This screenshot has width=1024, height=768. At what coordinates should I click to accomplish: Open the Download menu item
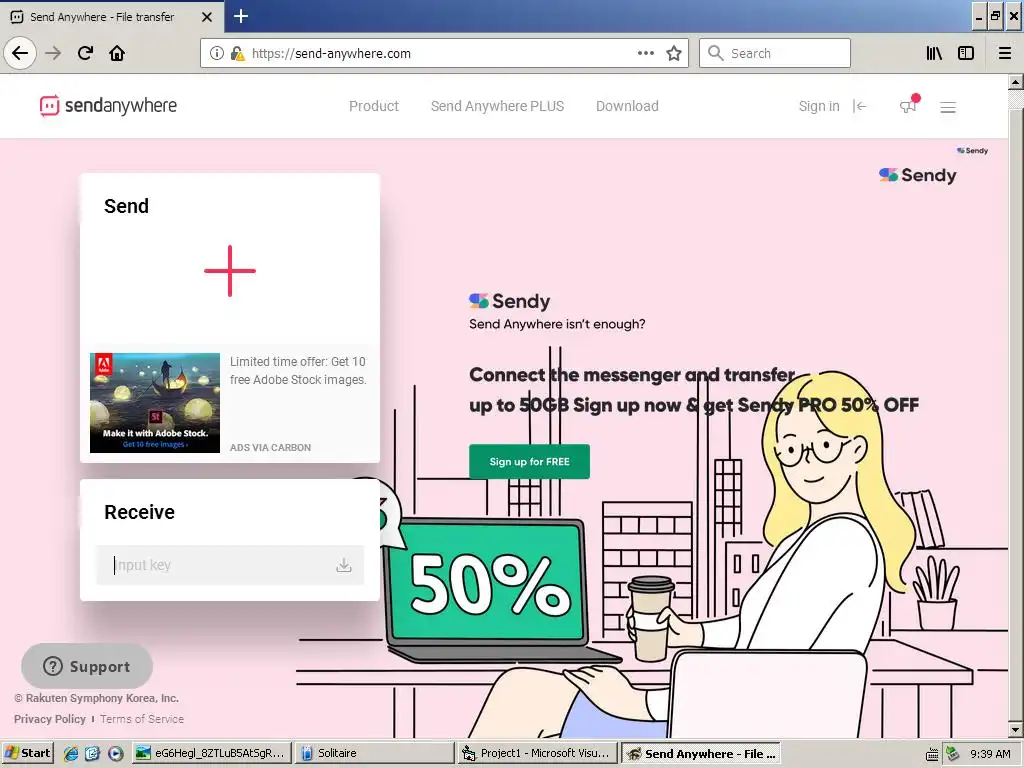(x=627, y=106)
